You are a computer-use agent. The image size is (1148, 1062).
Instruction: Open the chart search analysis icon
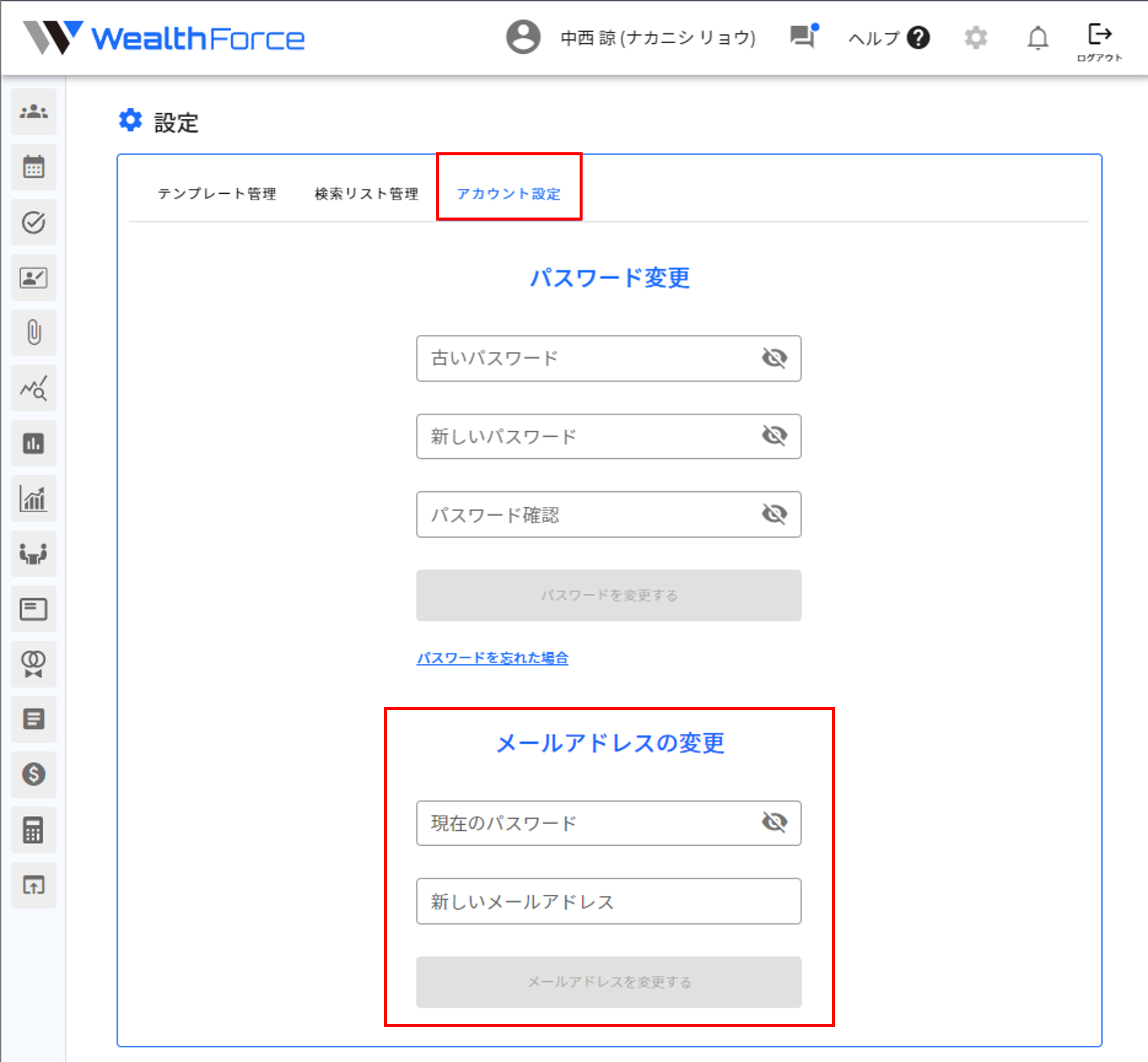coord(33,388)
